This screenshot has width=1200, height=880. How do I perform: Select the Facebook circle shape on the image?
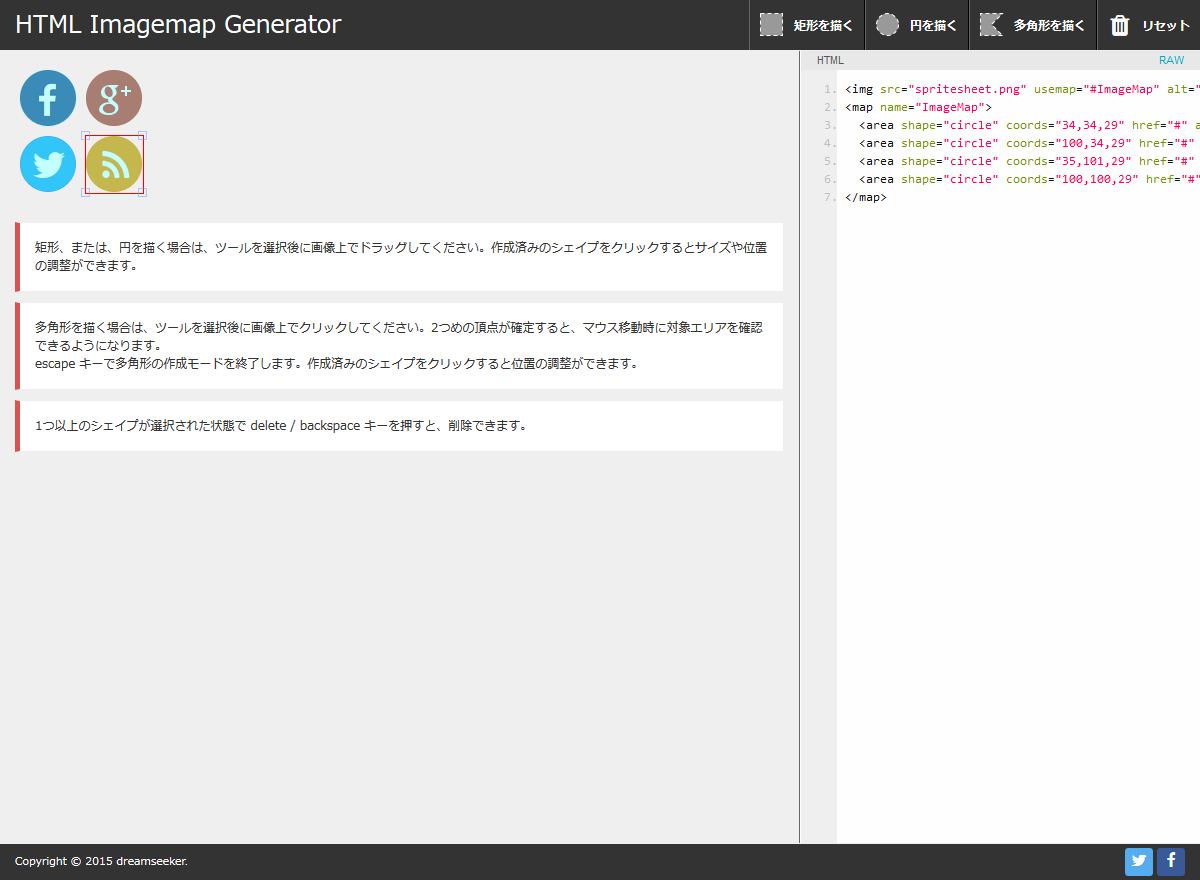click(x=48, y=98)
